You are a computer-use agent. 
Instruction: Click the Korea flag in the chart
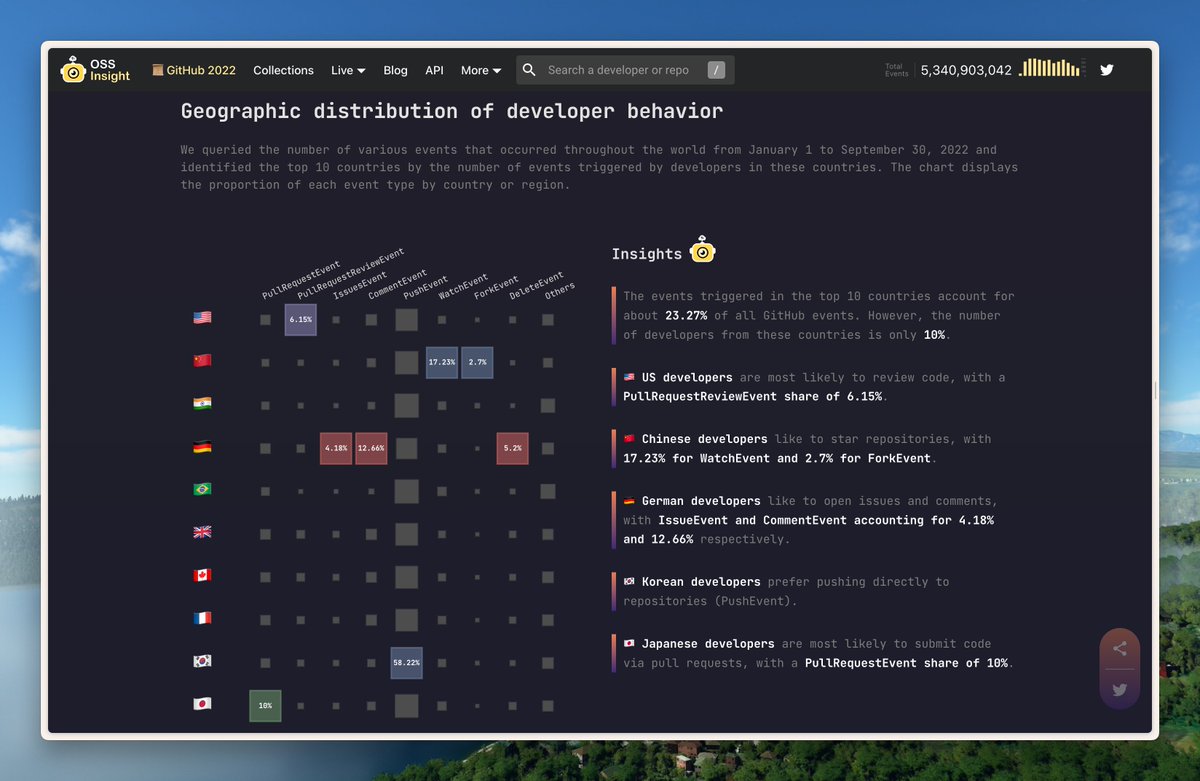point(202,660)
